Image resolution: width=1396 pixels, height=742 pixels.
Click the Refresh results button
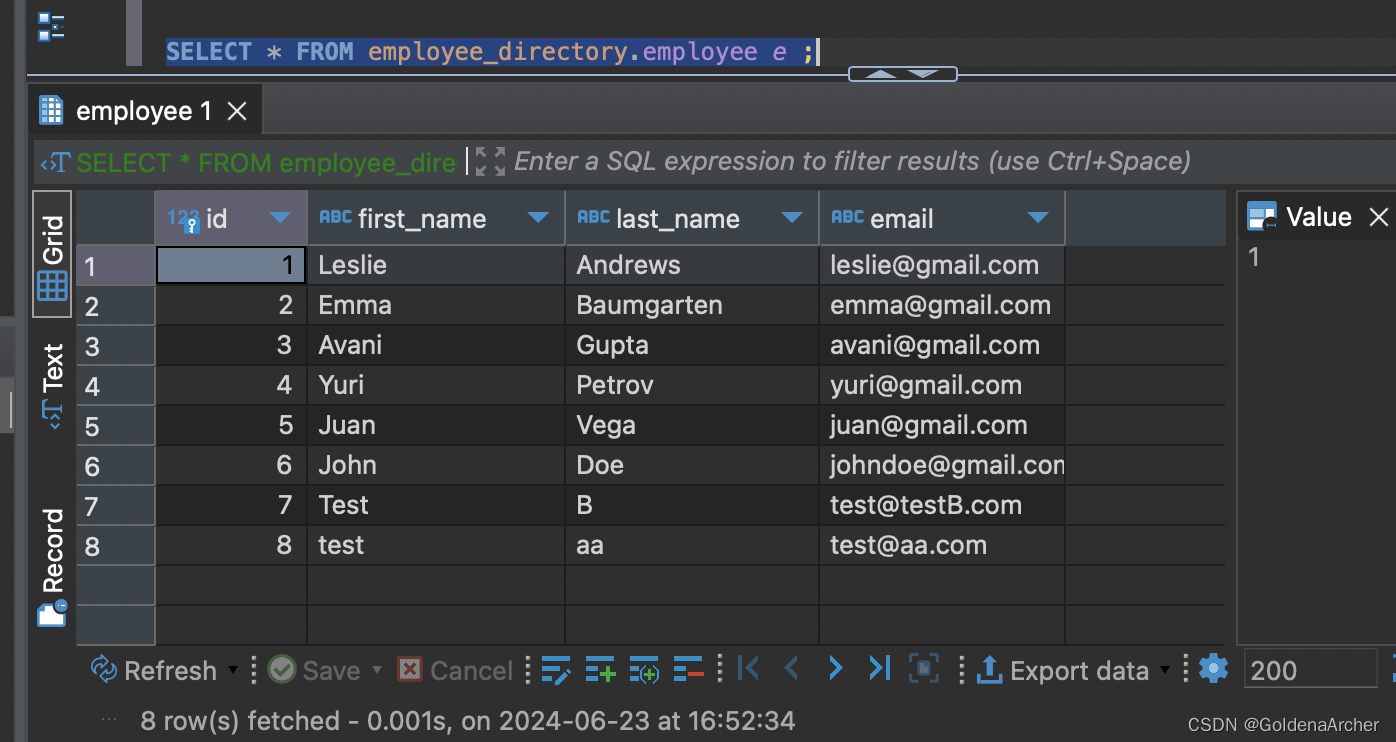coord(153,669)
